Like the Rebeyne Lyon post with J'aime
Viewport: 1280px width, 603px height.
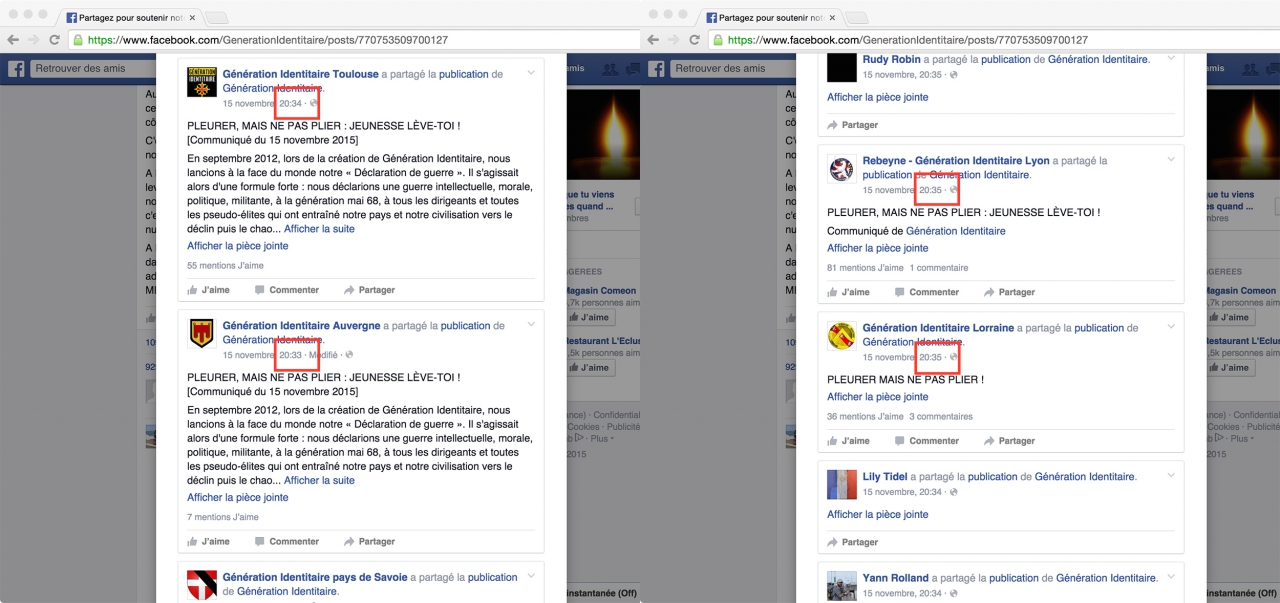click(848, 292)
